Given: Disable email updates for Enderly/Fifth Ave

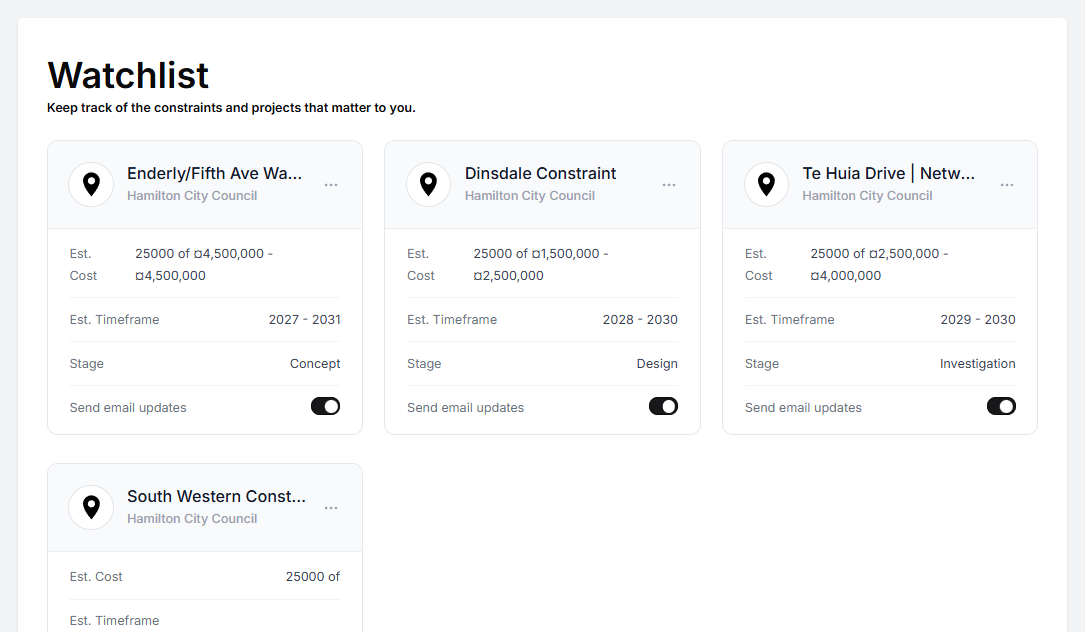Looking at the screenshot, I should click(x=325, y=406).
